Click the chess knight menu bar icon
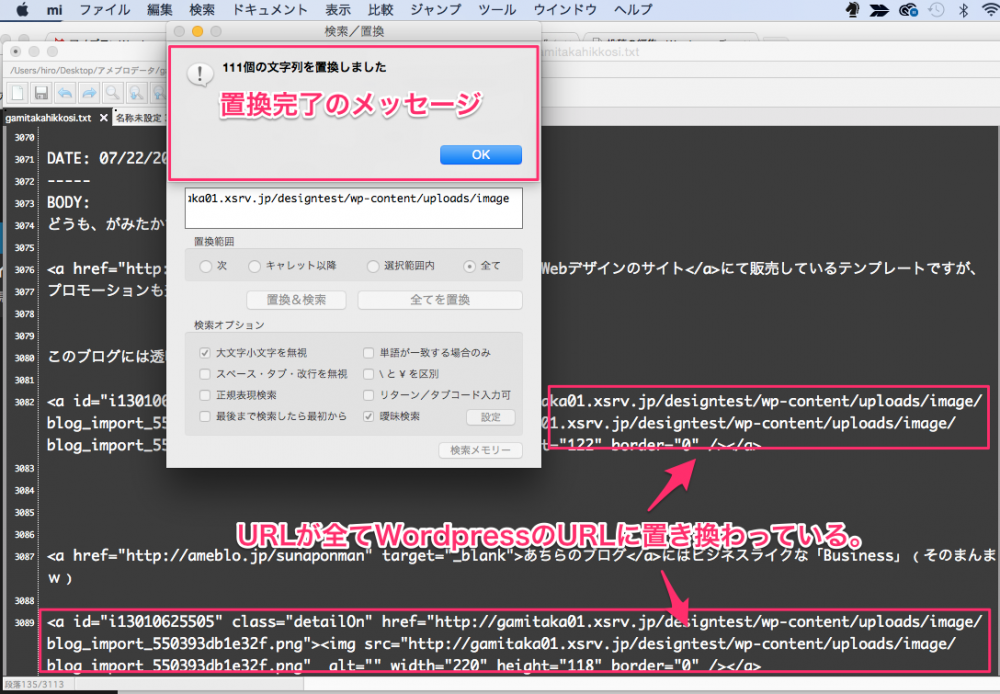This screenshot has width=1000, height=694. [x=852, y=10]
